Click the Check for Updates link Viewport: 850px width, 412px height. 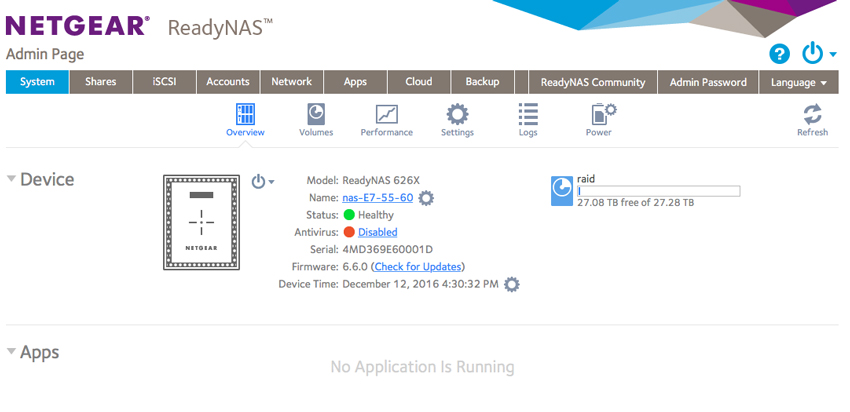pos(418,267)
